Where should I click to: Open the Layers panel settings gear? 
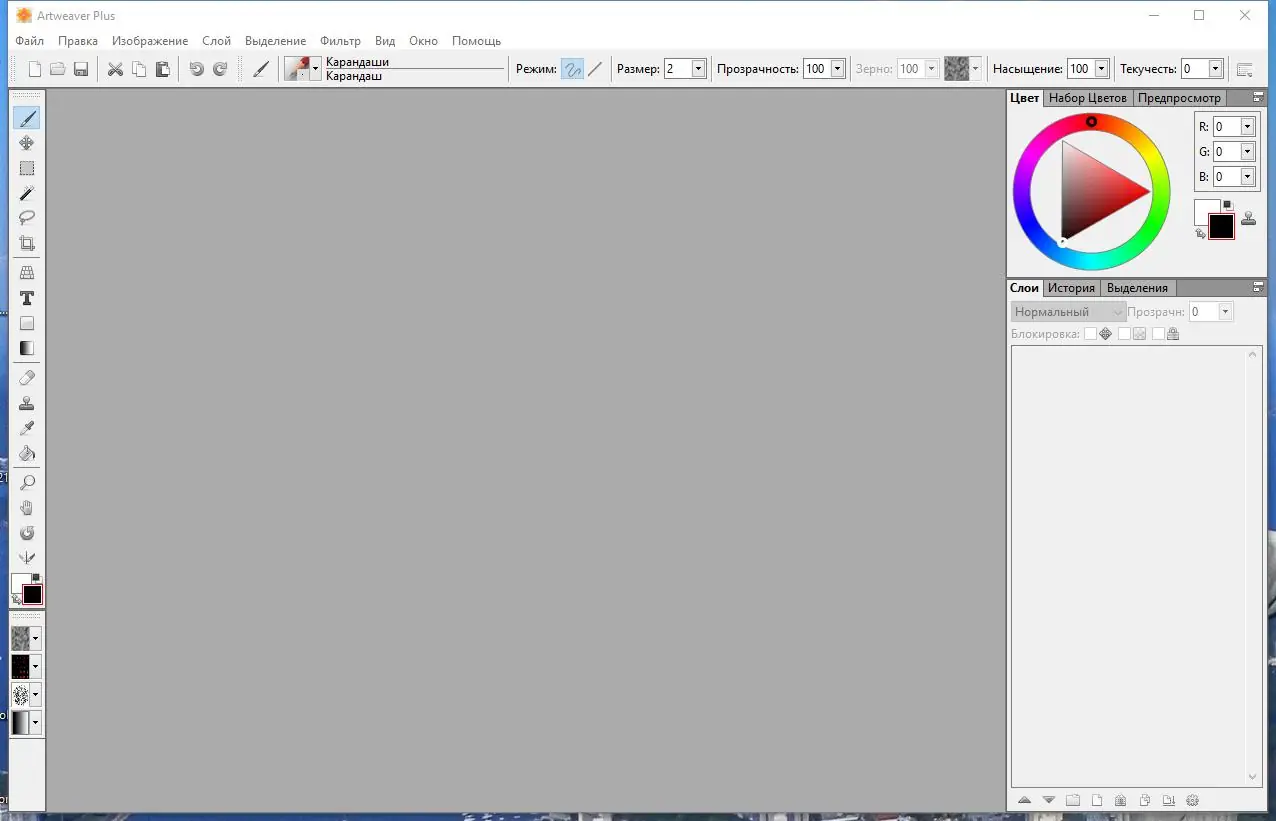coord(1192,800)
